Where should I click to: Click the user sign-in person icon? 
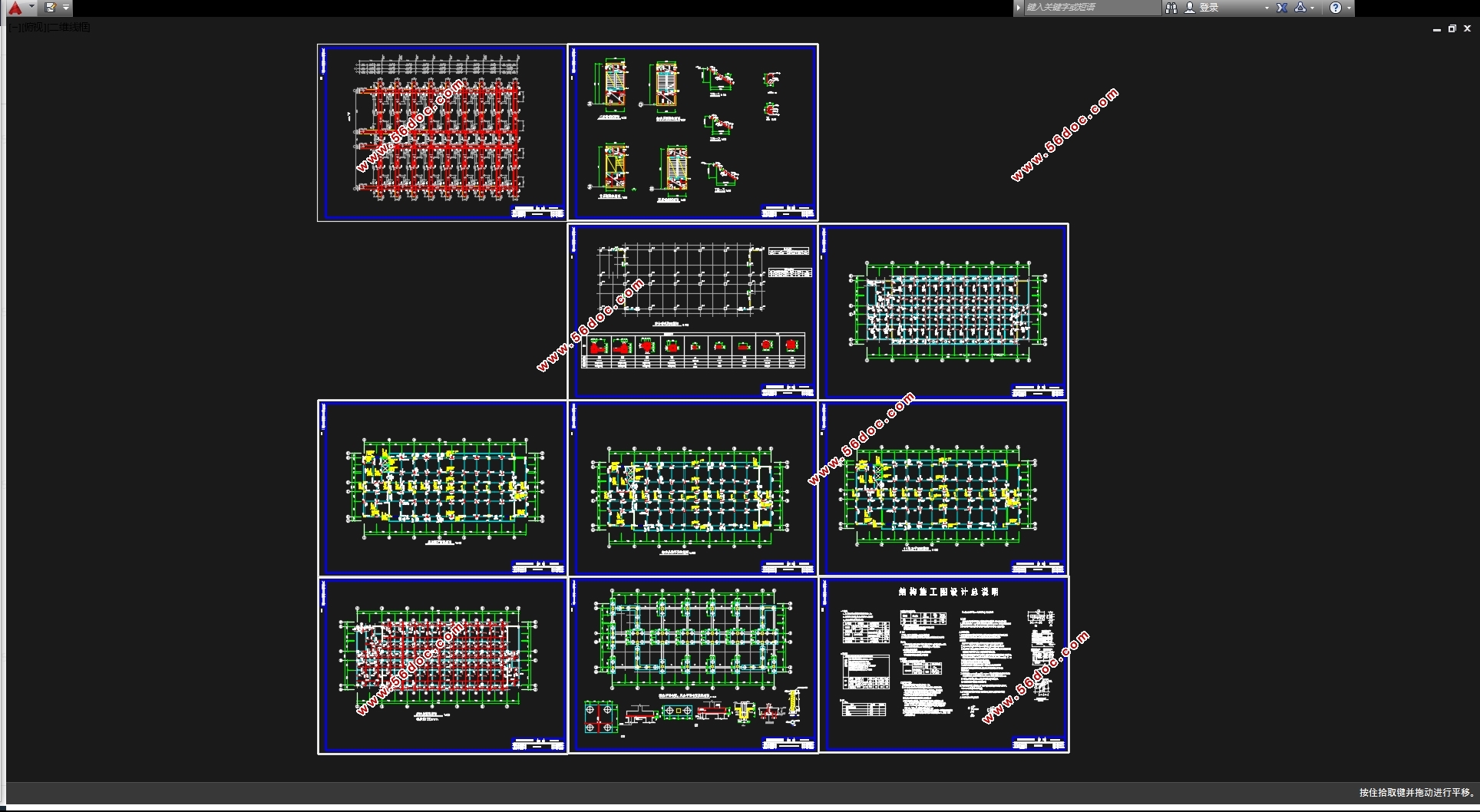coord(1190,8)
